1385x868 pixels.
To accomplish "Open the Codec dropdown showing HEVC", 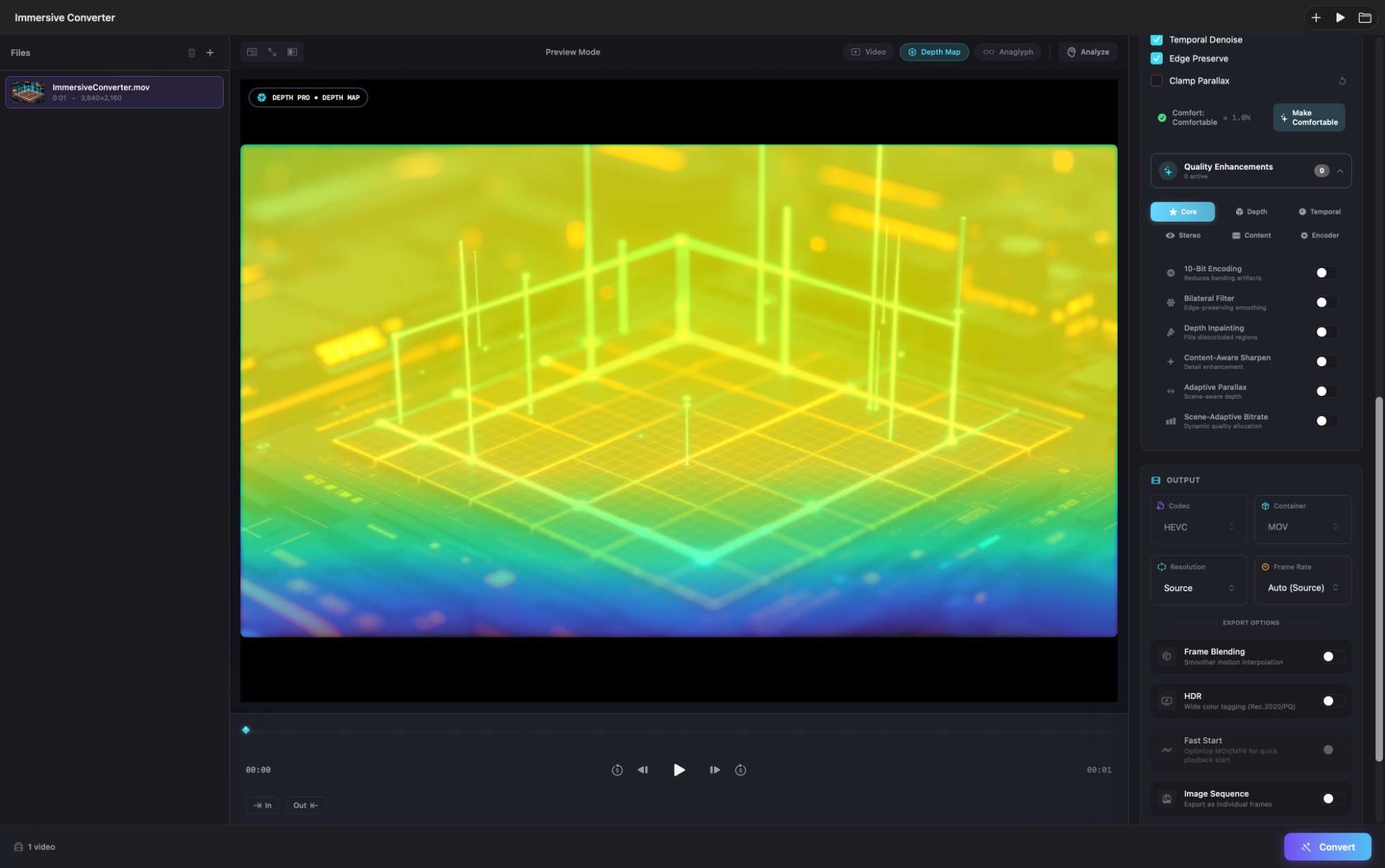I will pyautogui.click(x=1199, y=527).
